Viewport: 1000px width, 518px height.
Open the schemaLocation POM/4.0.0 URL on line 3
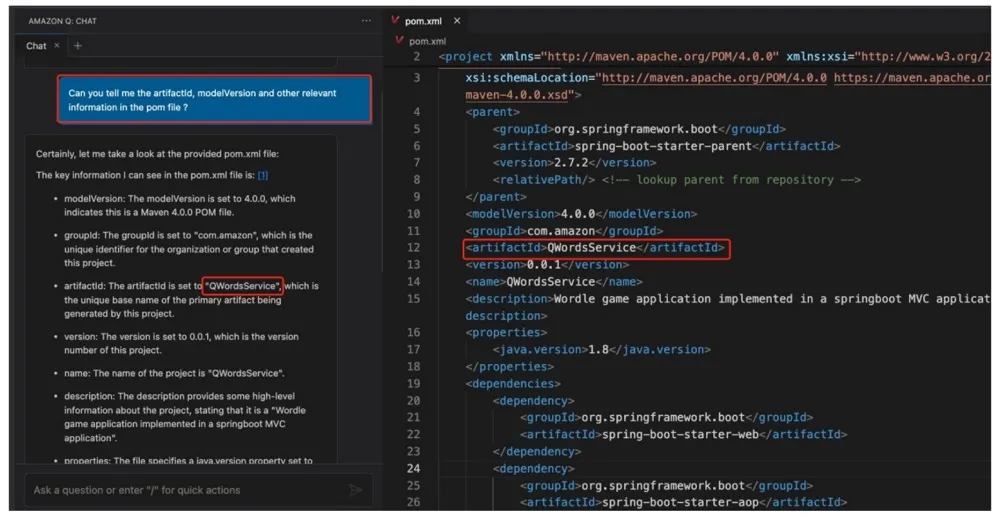(x=714, y=78)
